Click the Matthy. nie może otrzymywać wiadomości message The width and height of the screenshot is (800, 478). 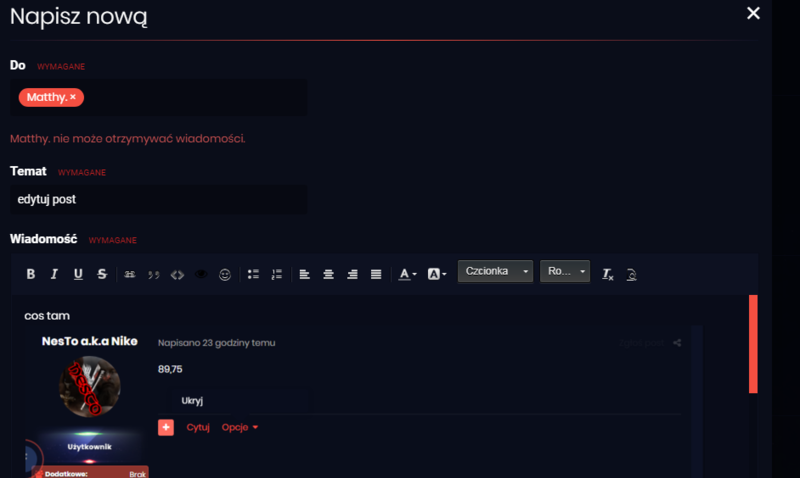coord(128,139)
